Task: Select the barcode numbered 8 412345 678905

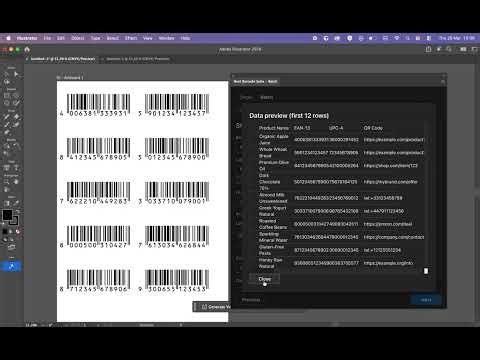Action: click(95, 149)
